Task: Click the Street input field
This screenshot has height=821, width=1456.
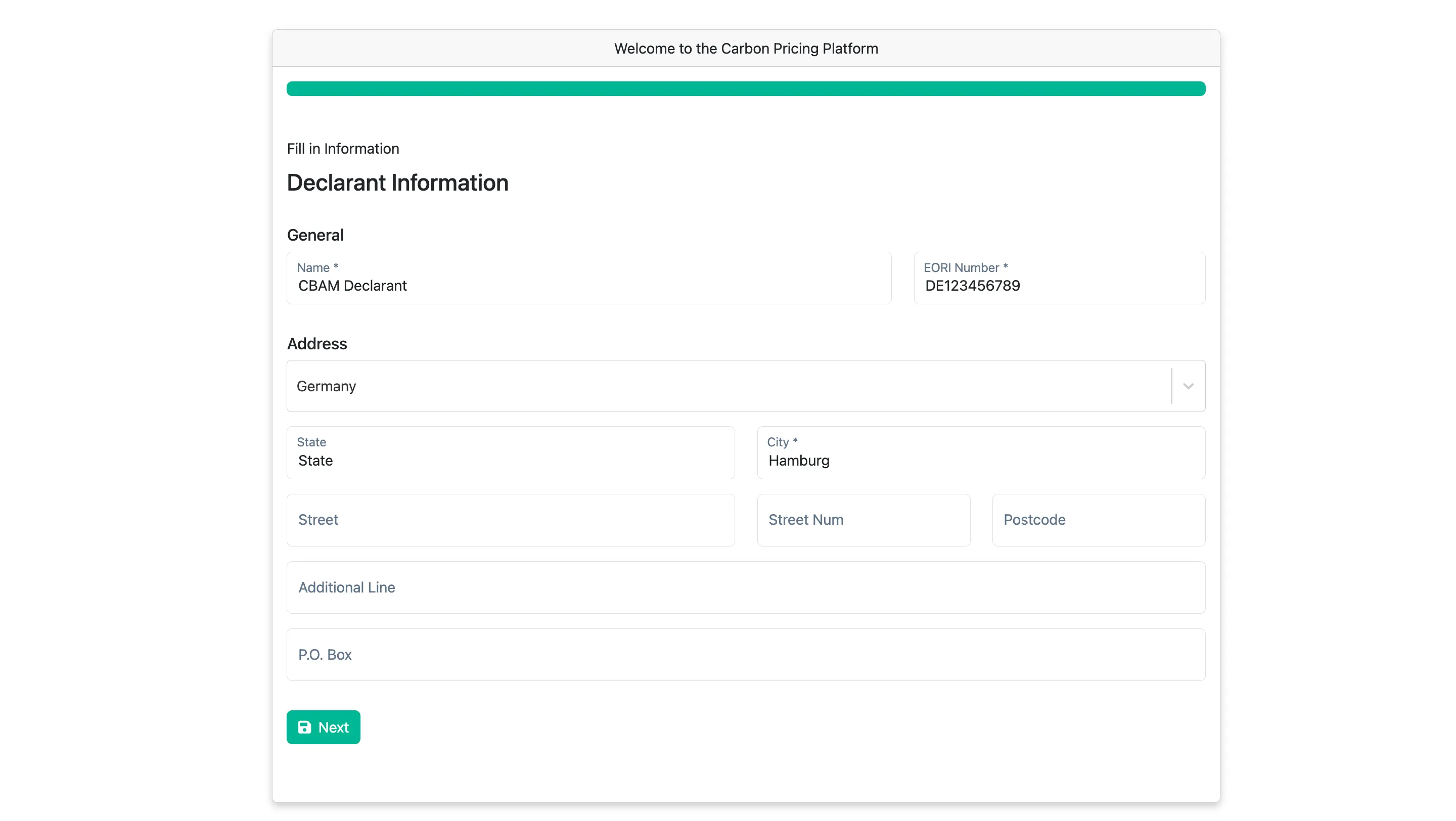Action: pyautogui.click(x=511, y=520)
